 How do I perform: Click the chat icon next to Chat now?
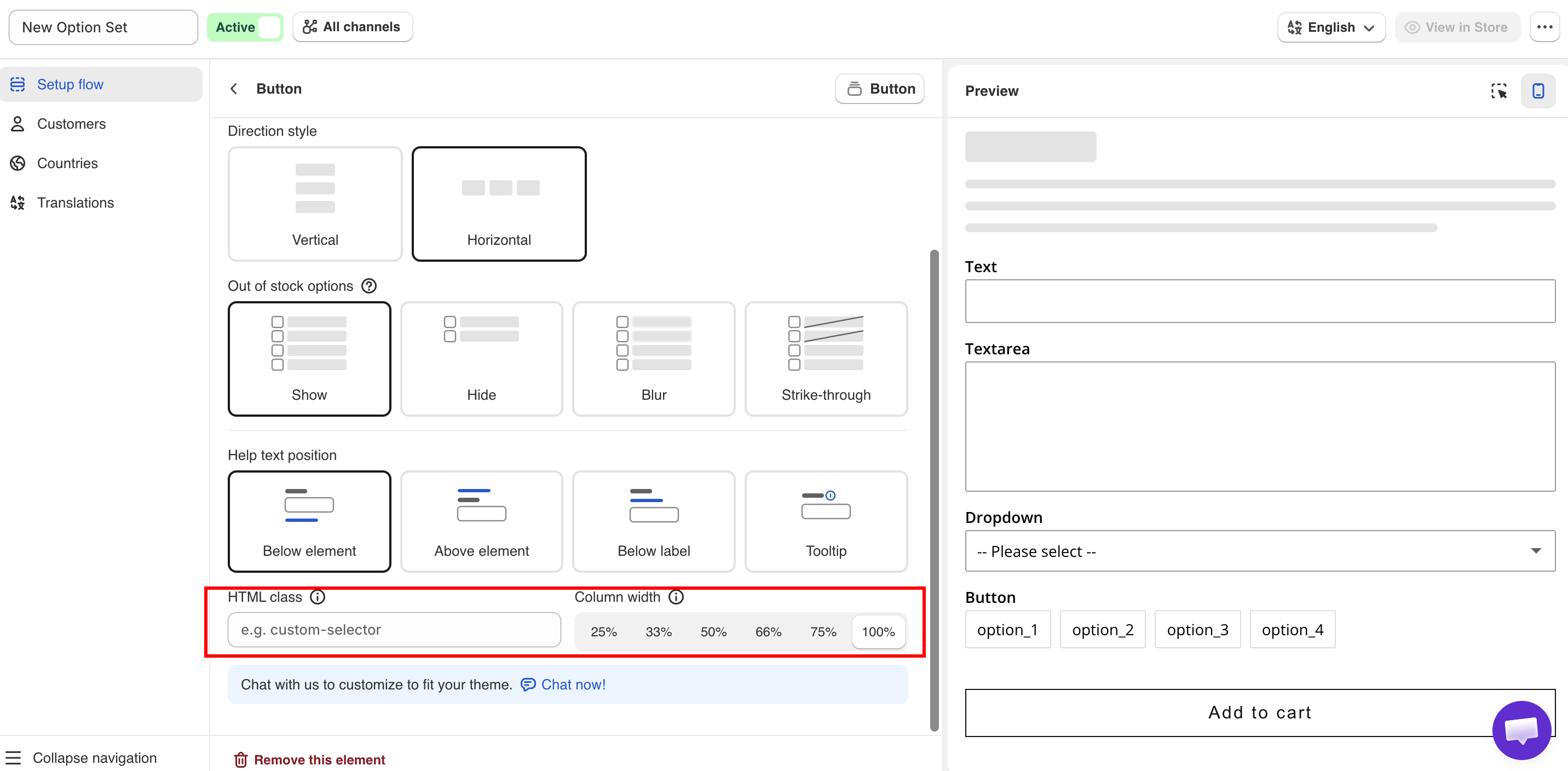pyautogui.click(x=528, y=684)
